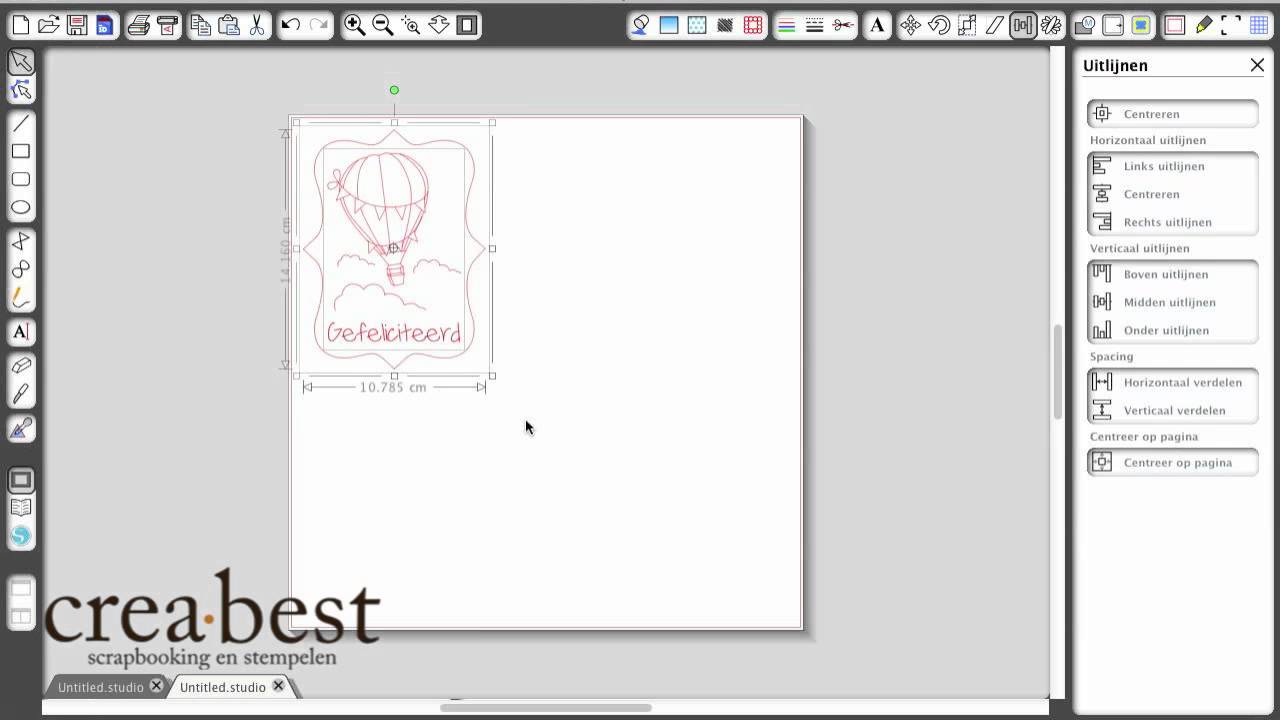
Task: Click Boven uitlijnen button
Action: pos(1173,274)
